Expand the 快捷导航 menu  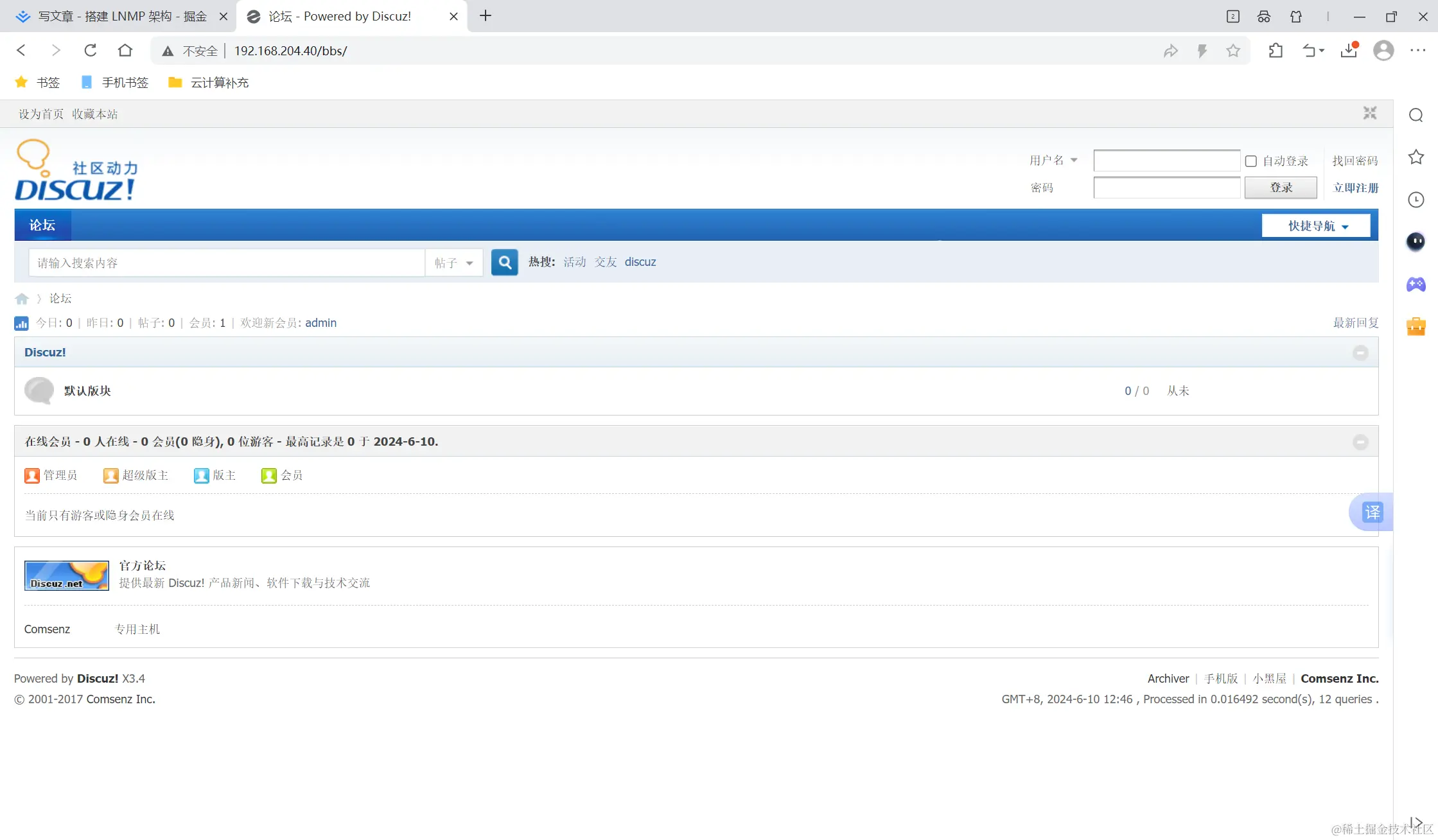[x=1316, y=226]
